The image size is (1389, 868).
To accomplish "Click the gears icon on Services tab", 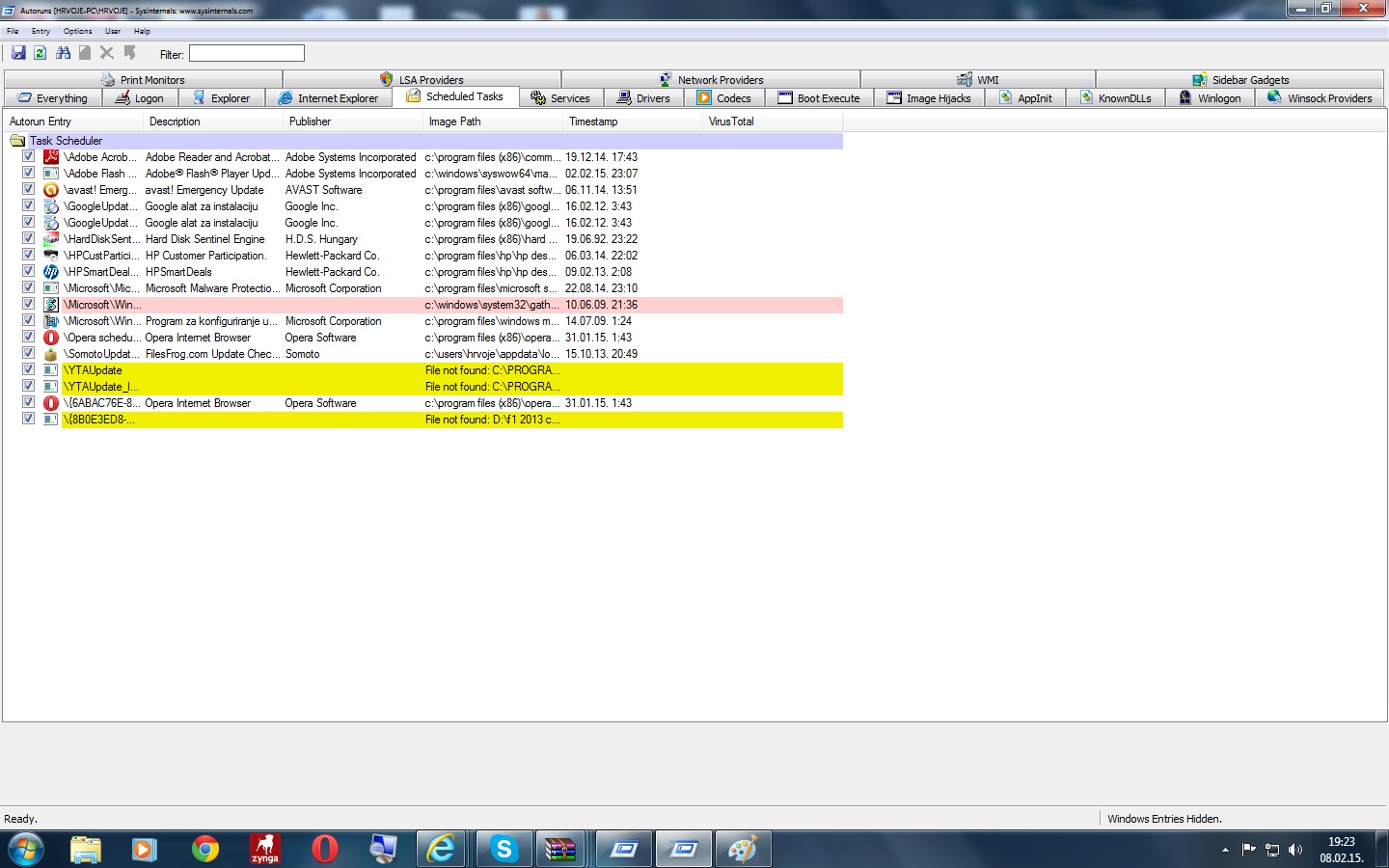I will click(x=538, y=97).
